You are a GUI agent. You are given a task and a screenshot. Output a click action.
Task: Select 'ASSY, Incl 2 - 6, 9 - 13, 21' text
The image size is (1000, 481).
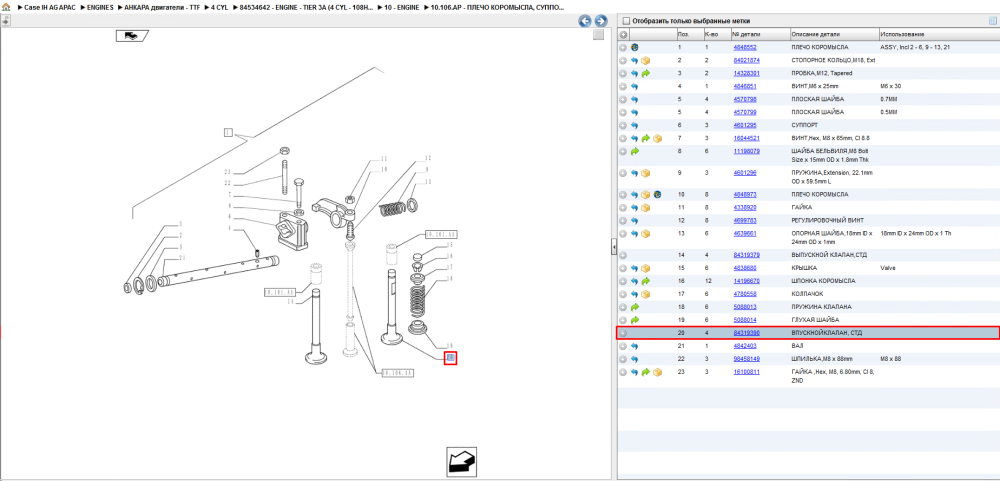[x=916, y=47]
